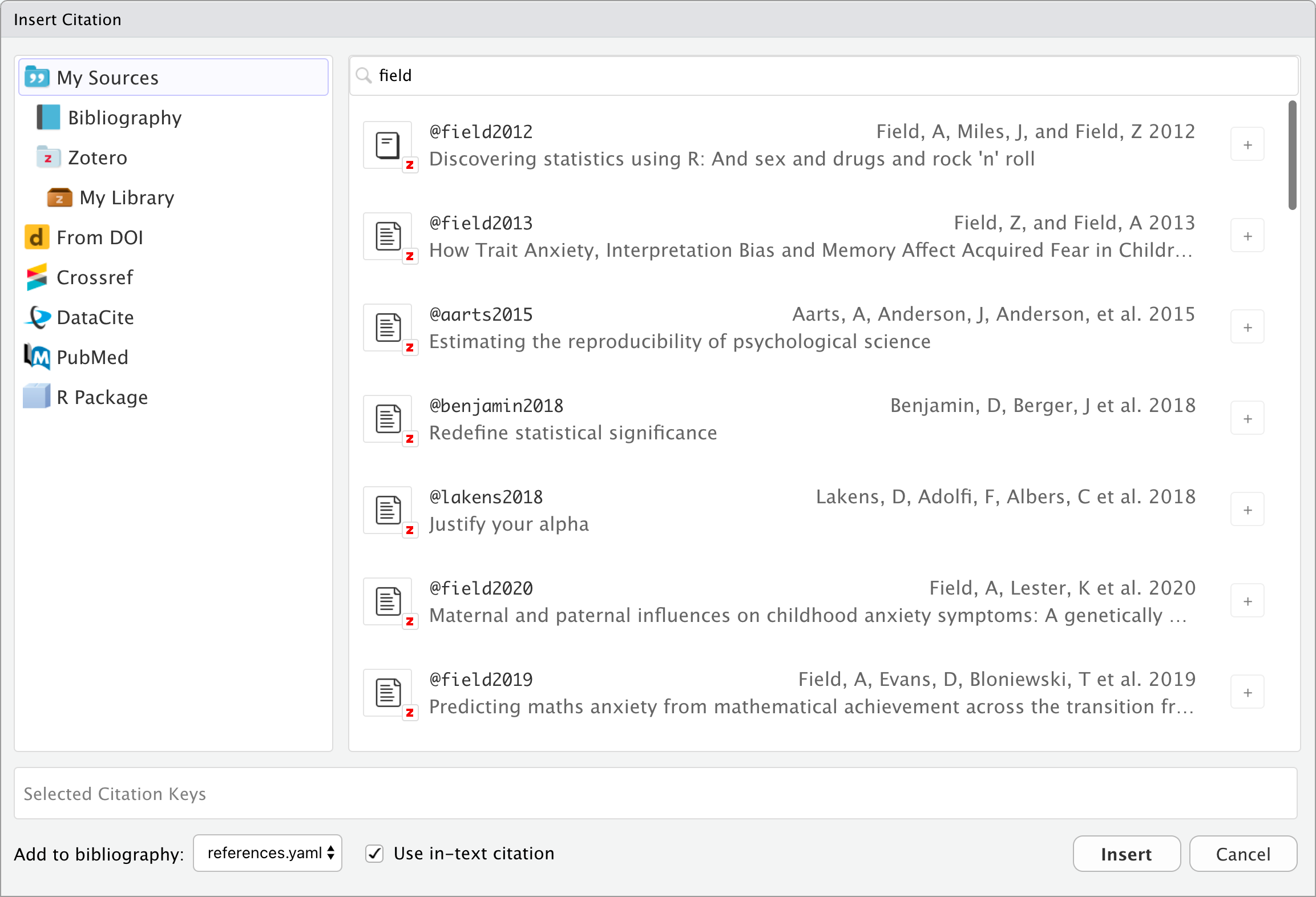The width and height of the screenshot is (1316, 897).
Task: Click the article icon for @lakens2018
Action: point(388,510)
